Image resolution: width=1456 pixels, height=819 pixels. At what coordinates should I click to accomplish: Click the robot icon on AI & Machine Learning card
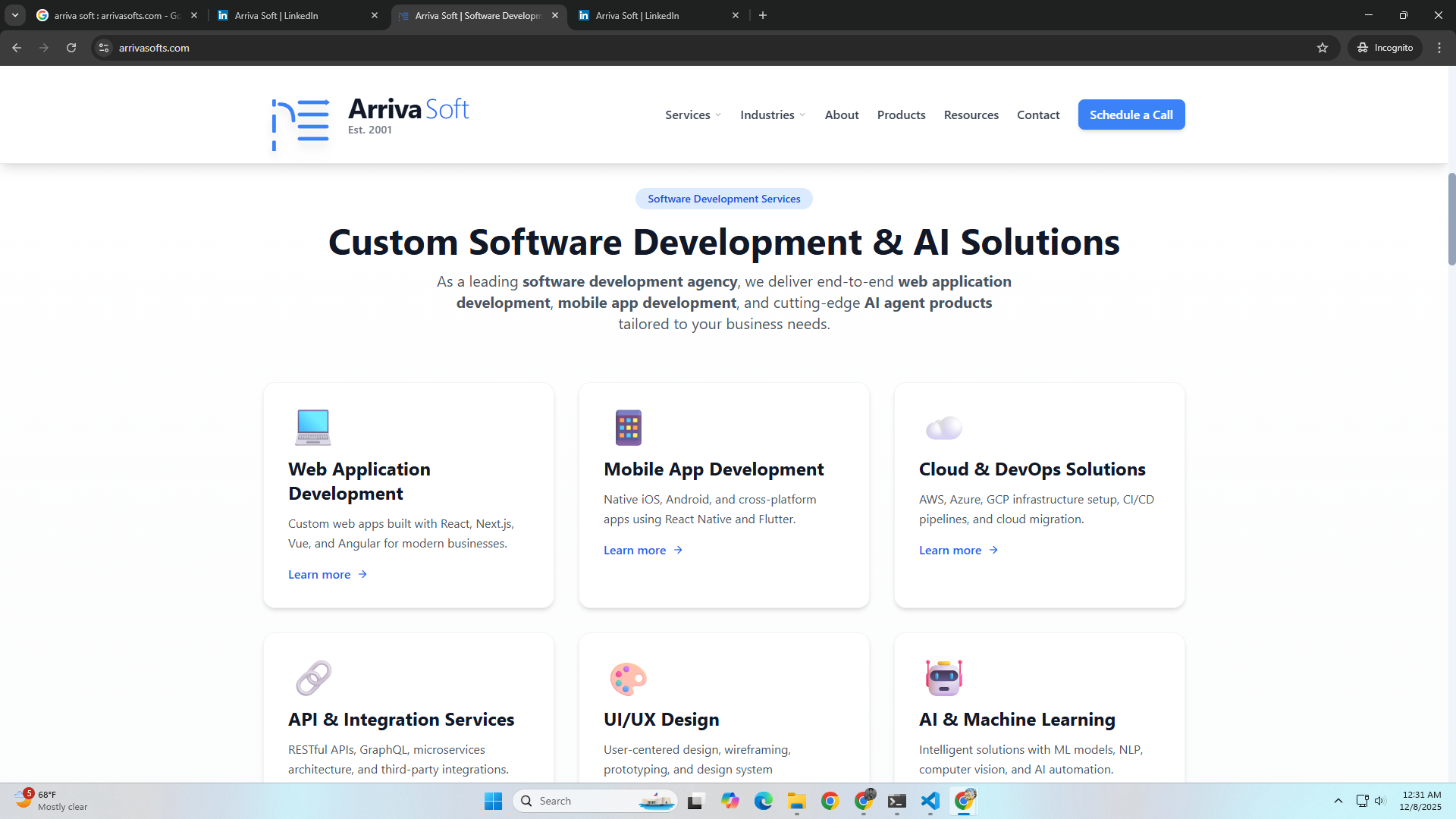[943, 677]
